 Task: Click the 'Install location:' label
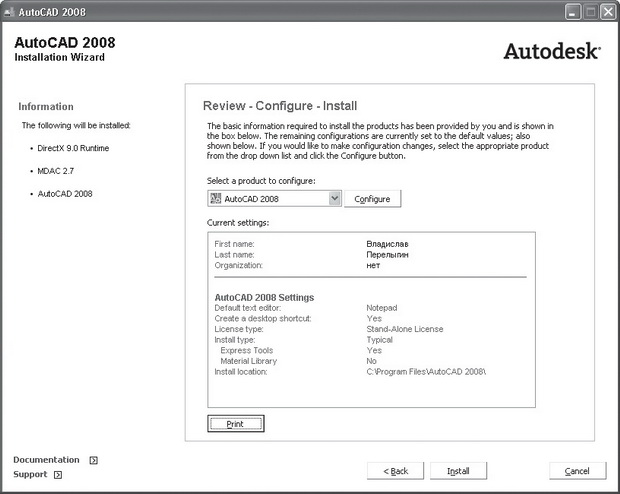pyautogui.click(x=241, y=372)
